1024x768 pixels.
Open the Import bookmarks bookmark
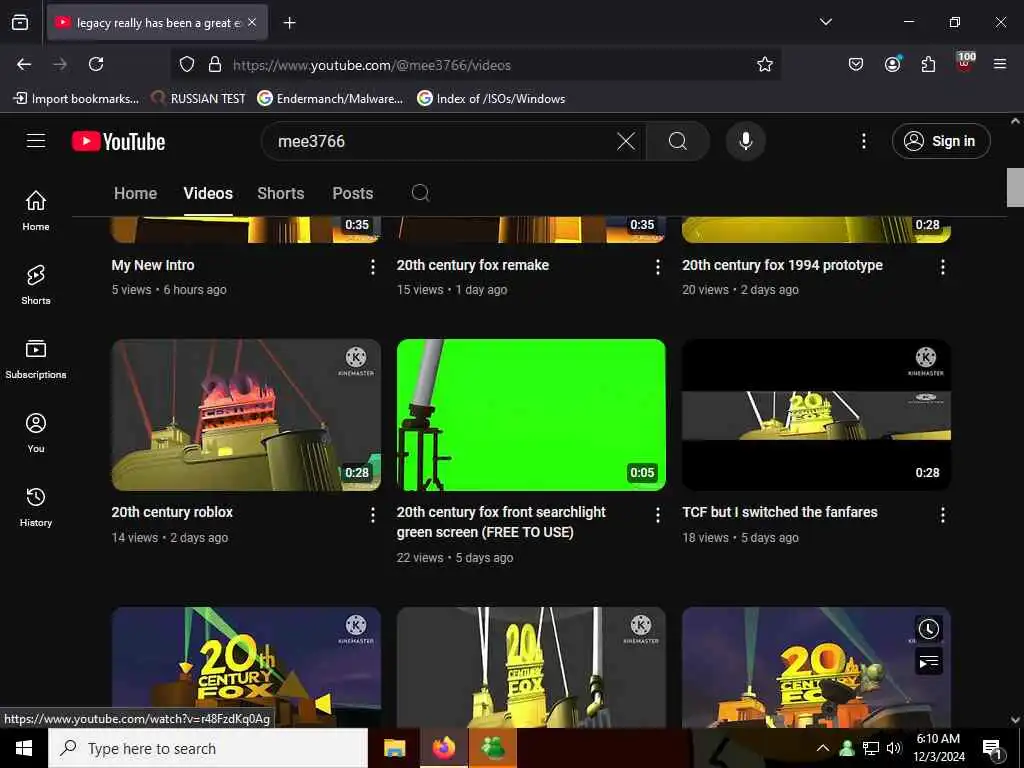(x=76, y=99)
